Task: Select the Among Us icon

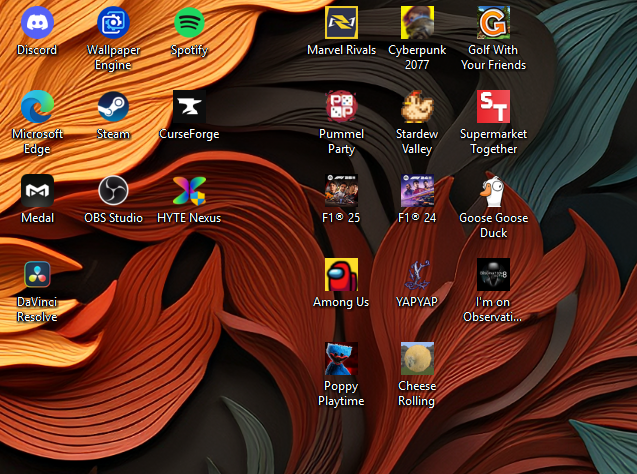Action: pos(341,275)
